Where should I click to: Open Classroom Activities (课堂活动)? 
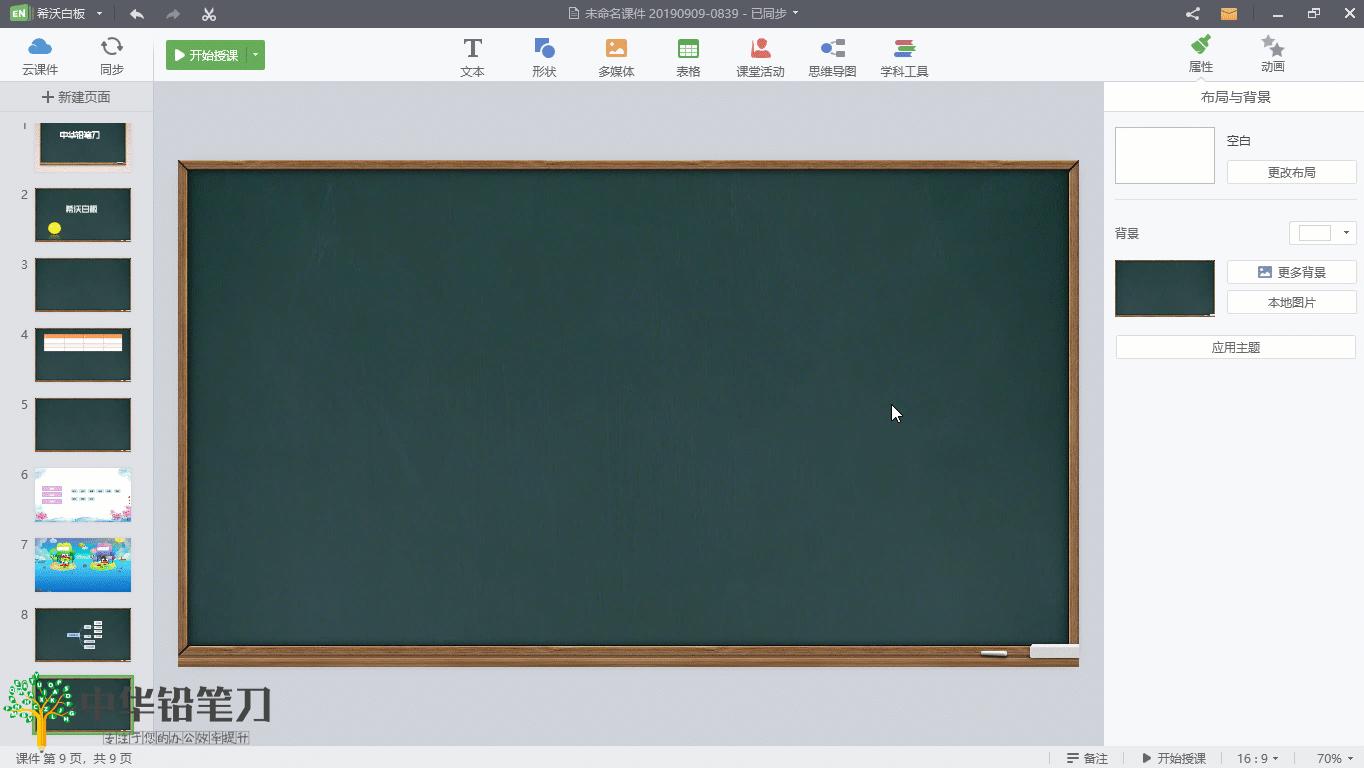click(x=760, y=56)
